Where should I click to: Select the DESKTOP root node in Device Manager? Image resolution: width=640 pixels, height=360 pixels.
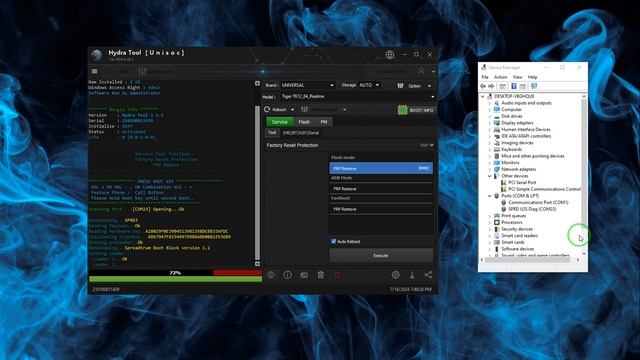point(514,96)
